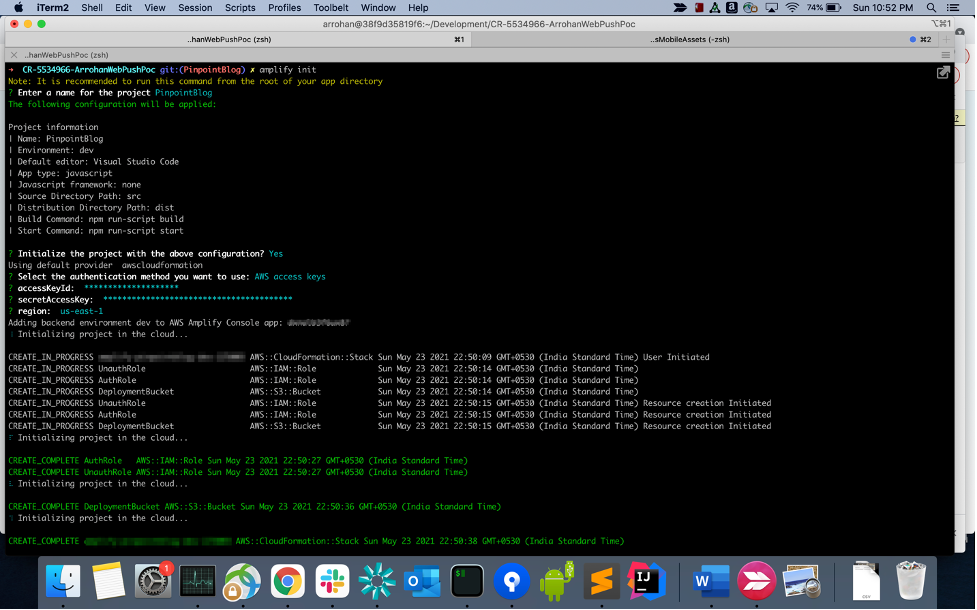
Task: Open the Profiles menu in iTerm2
Action: click(x=285, y=7)
